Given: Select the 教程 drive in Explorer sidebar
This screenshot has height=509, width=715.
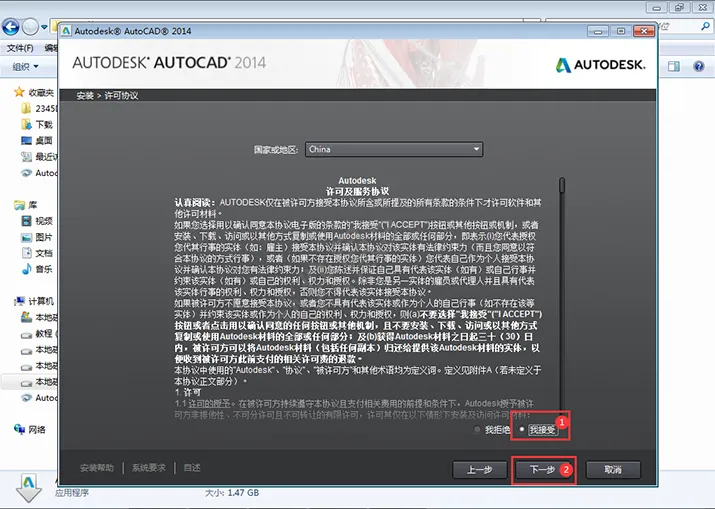Looking at the screenshot, I should click(39, 334).
